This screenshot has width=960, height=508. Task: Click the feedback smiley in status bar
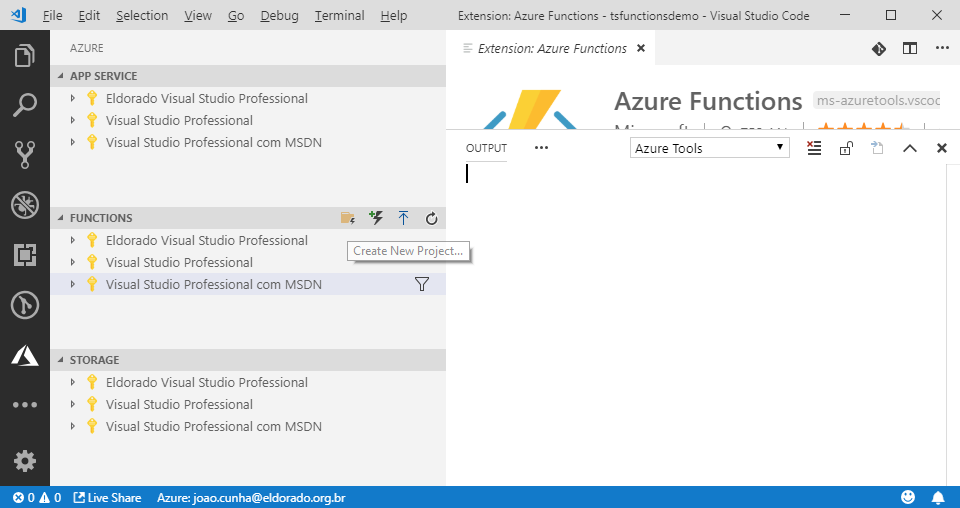point(908,497)
